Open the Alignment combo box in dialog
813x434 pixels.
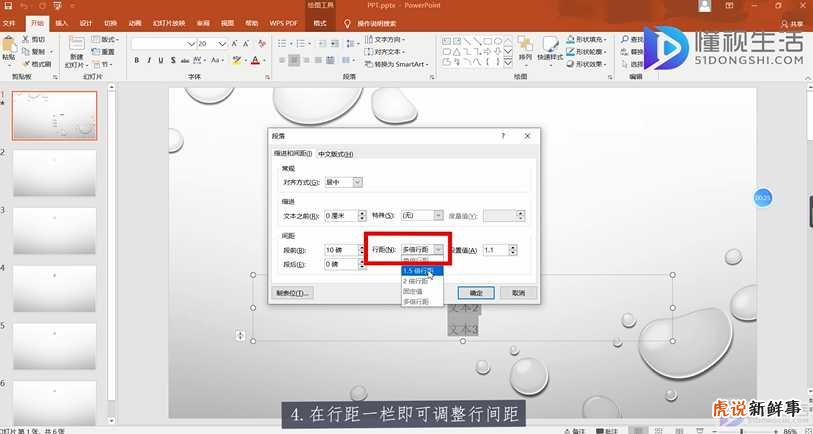tap(343, 182)
